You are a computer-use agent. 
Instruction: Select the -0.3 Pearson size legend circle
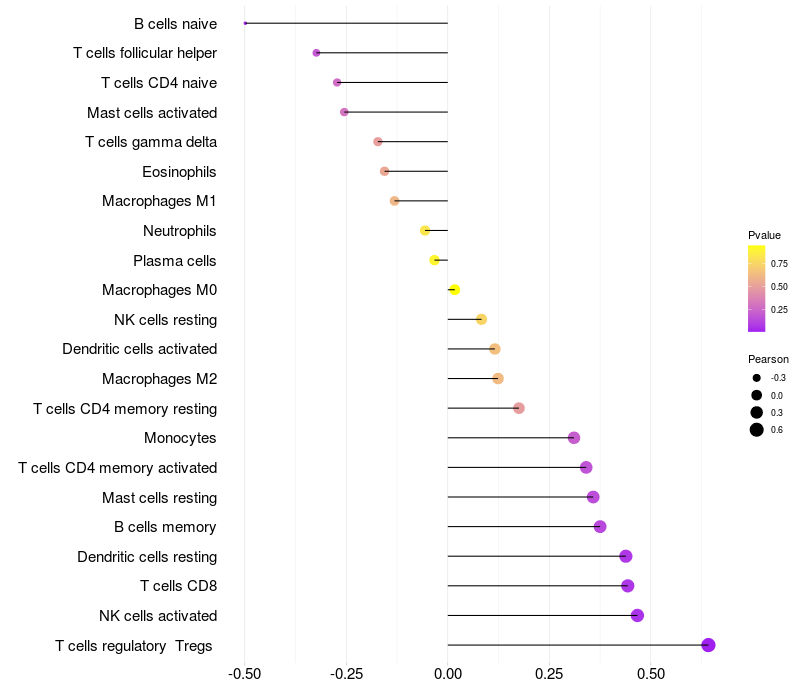point(756,378)
